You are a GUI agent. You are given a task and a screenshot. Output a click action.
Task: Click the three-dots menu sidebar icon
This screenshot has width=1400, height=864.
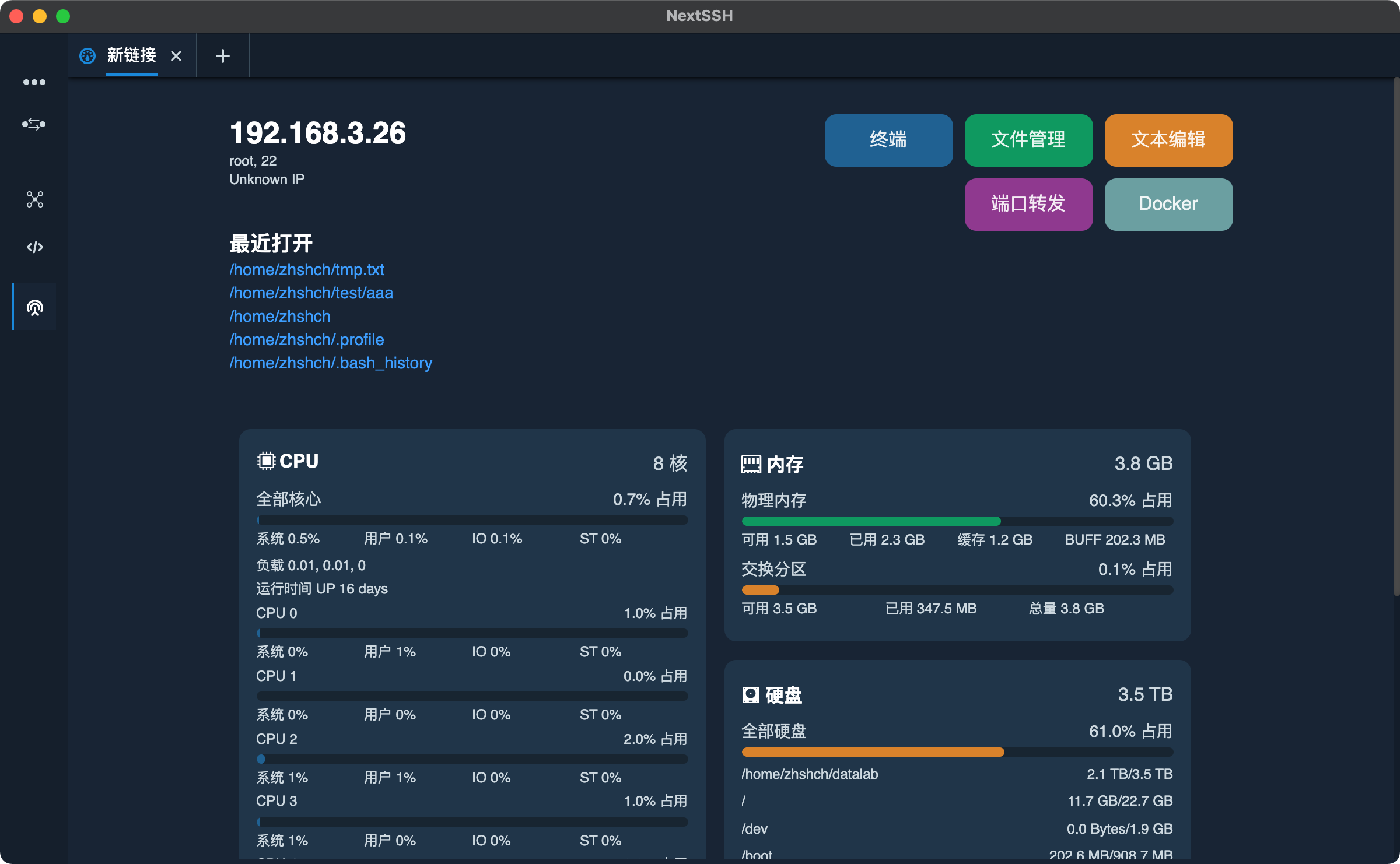pos(34,82)
